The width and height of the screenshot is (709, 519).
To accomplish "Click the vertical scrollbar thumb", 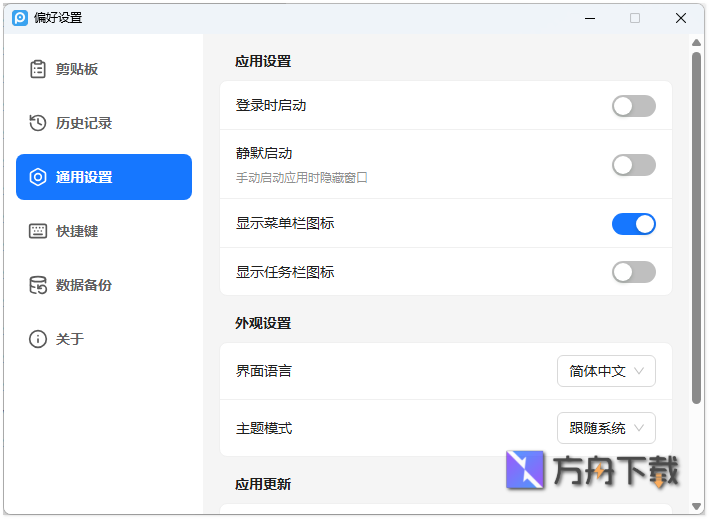I will tap(696, 228).
